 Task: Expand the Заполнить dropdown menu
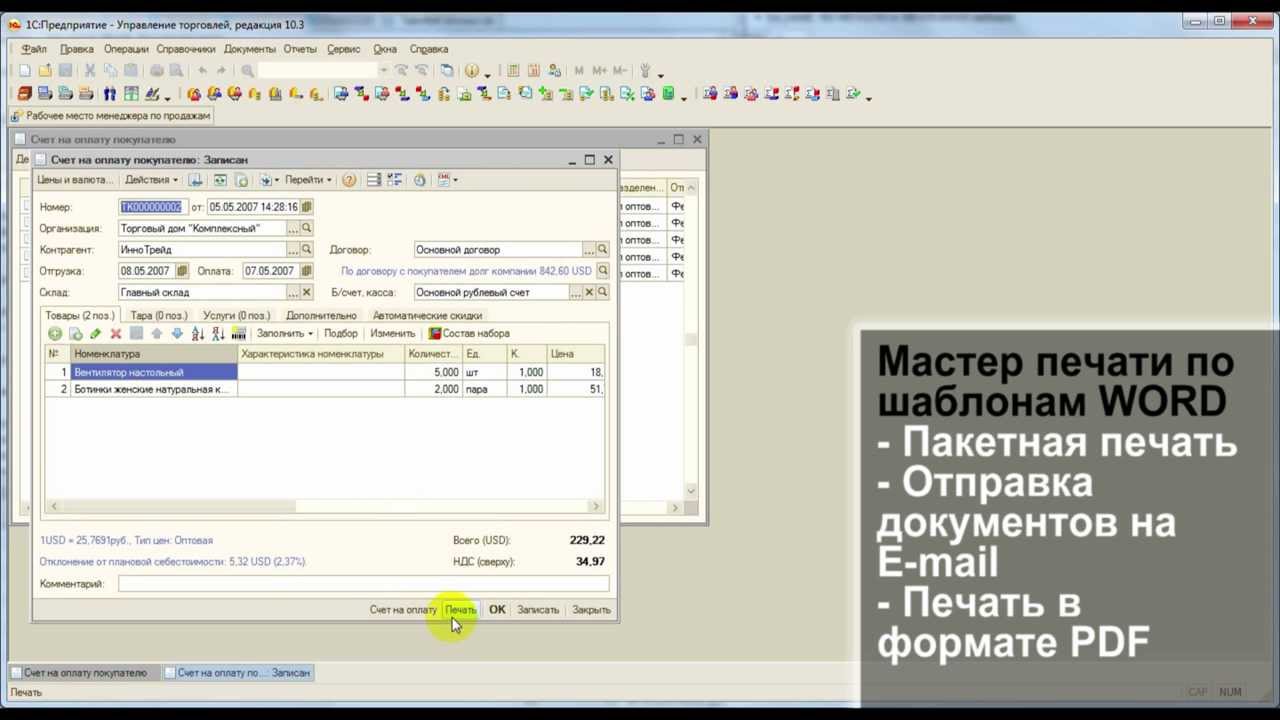284,333
